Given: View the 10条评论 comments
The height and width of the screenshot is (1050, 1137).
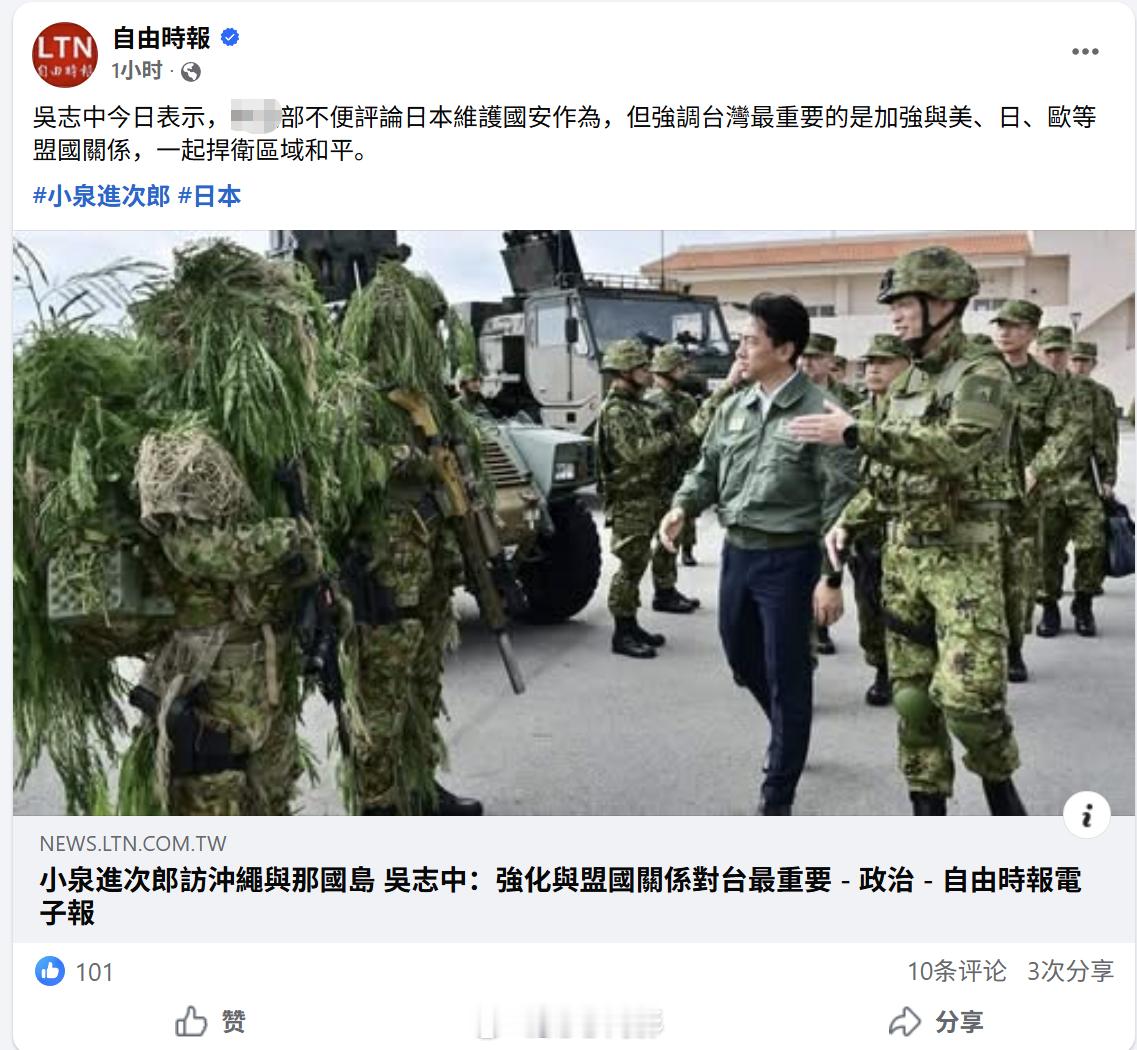Looking at the screenshot, I should point(956,971).
